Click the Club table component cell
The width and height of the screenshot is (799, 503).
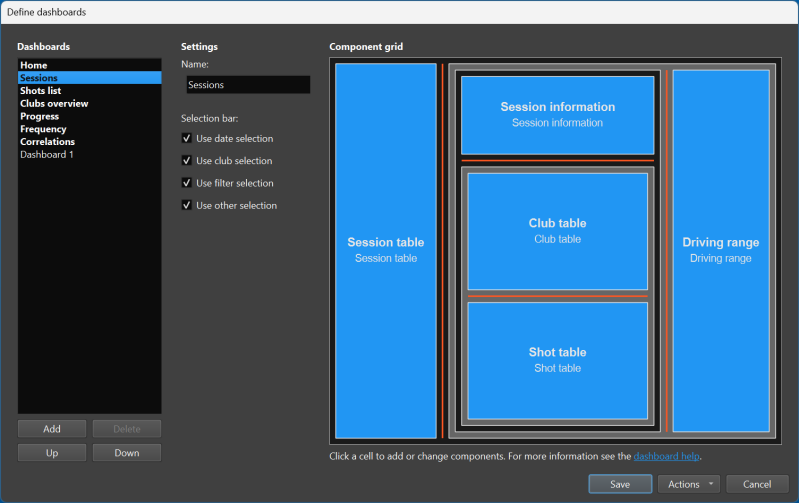pyautogui.click(x=557, y=231)
